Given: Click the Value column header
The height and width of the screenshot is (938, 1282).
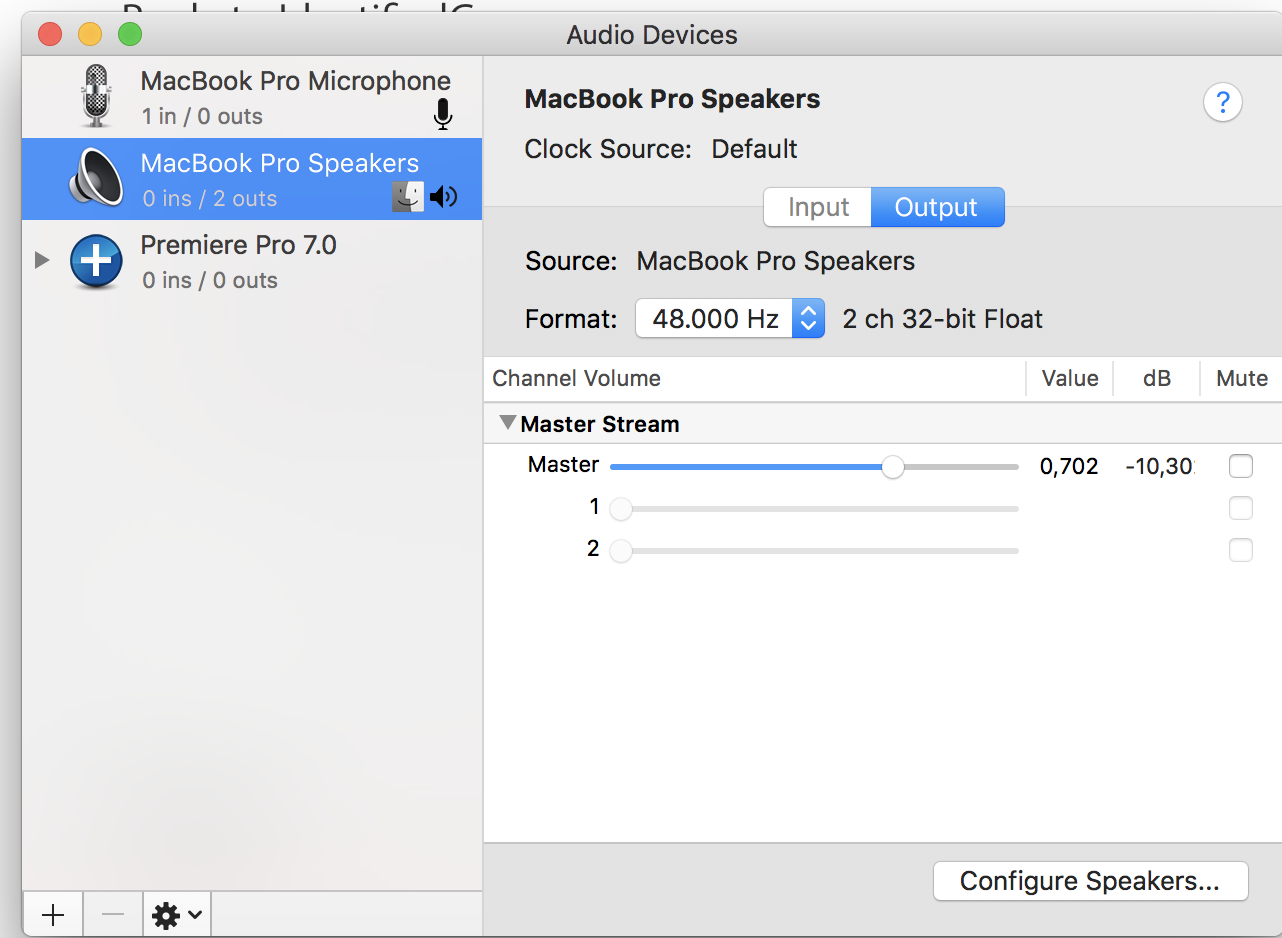Looking at the screenshot, I should 1070,379.
